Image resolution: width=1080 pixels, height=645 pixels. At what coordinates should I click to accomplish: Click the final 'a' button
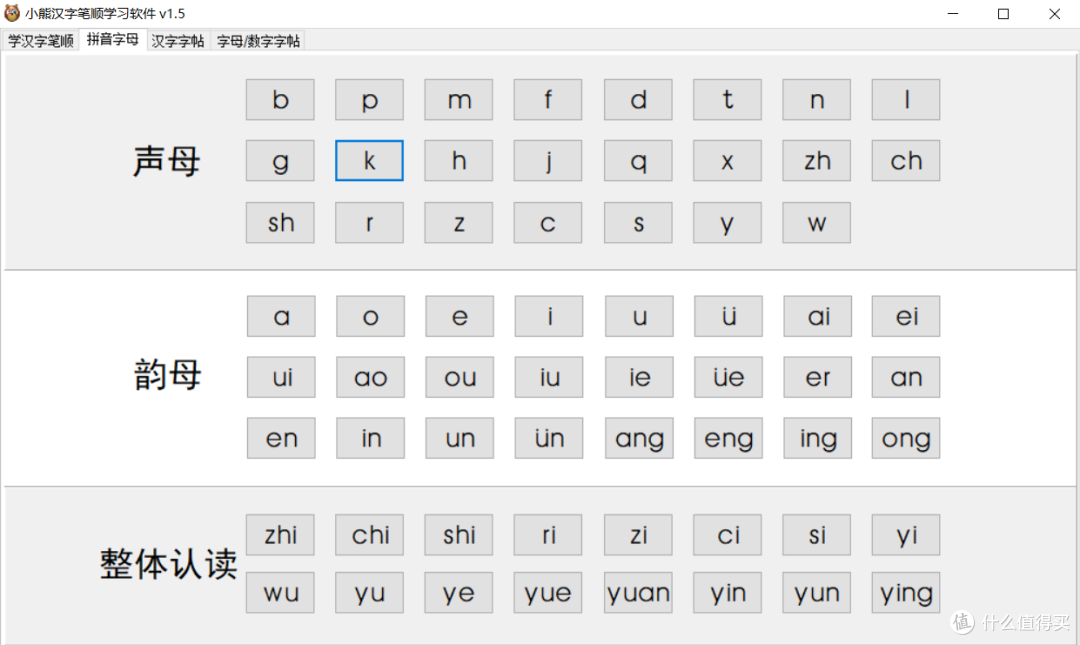click(281, 316)
